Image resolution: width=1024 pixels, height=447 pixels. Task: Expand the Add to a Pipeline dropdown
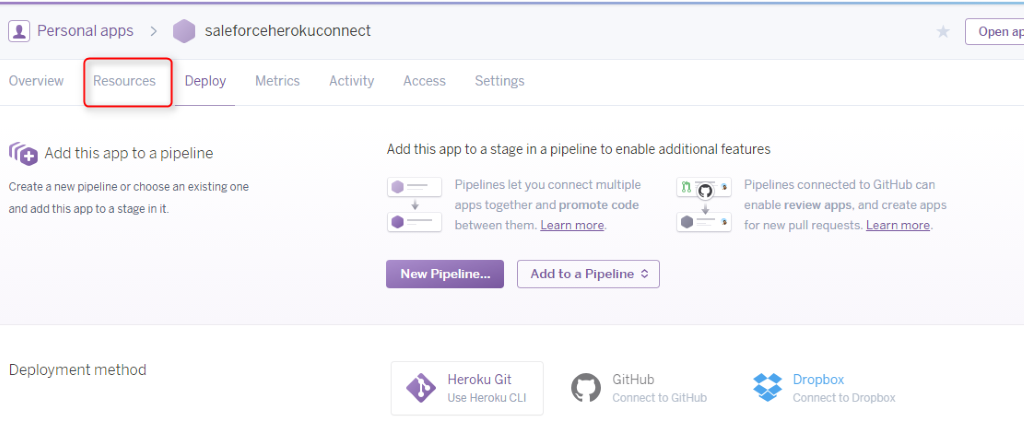588,274
